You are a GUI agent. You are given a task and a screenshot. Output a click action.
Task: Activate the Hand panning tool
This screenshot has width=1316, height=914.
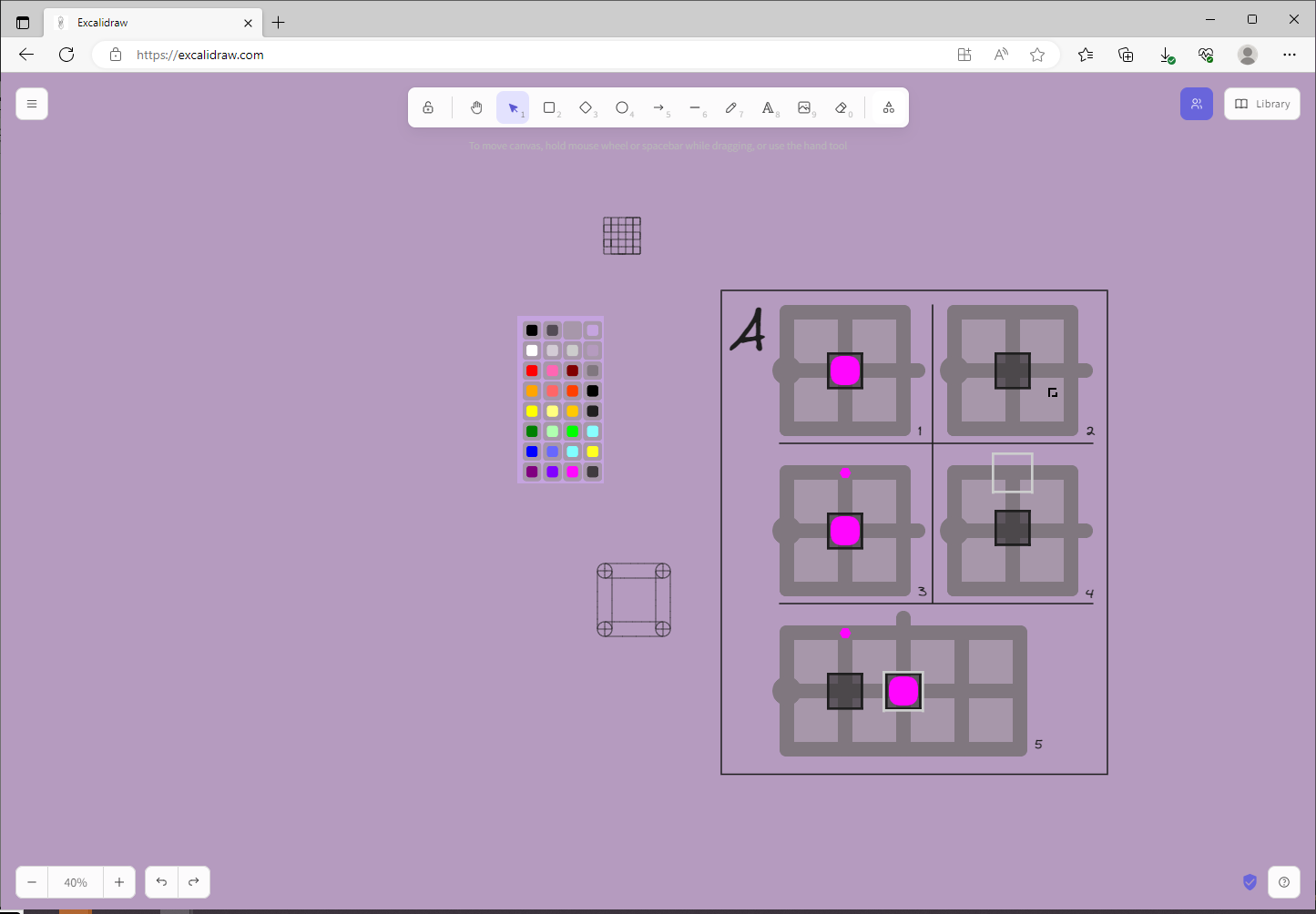coord(475,107)
